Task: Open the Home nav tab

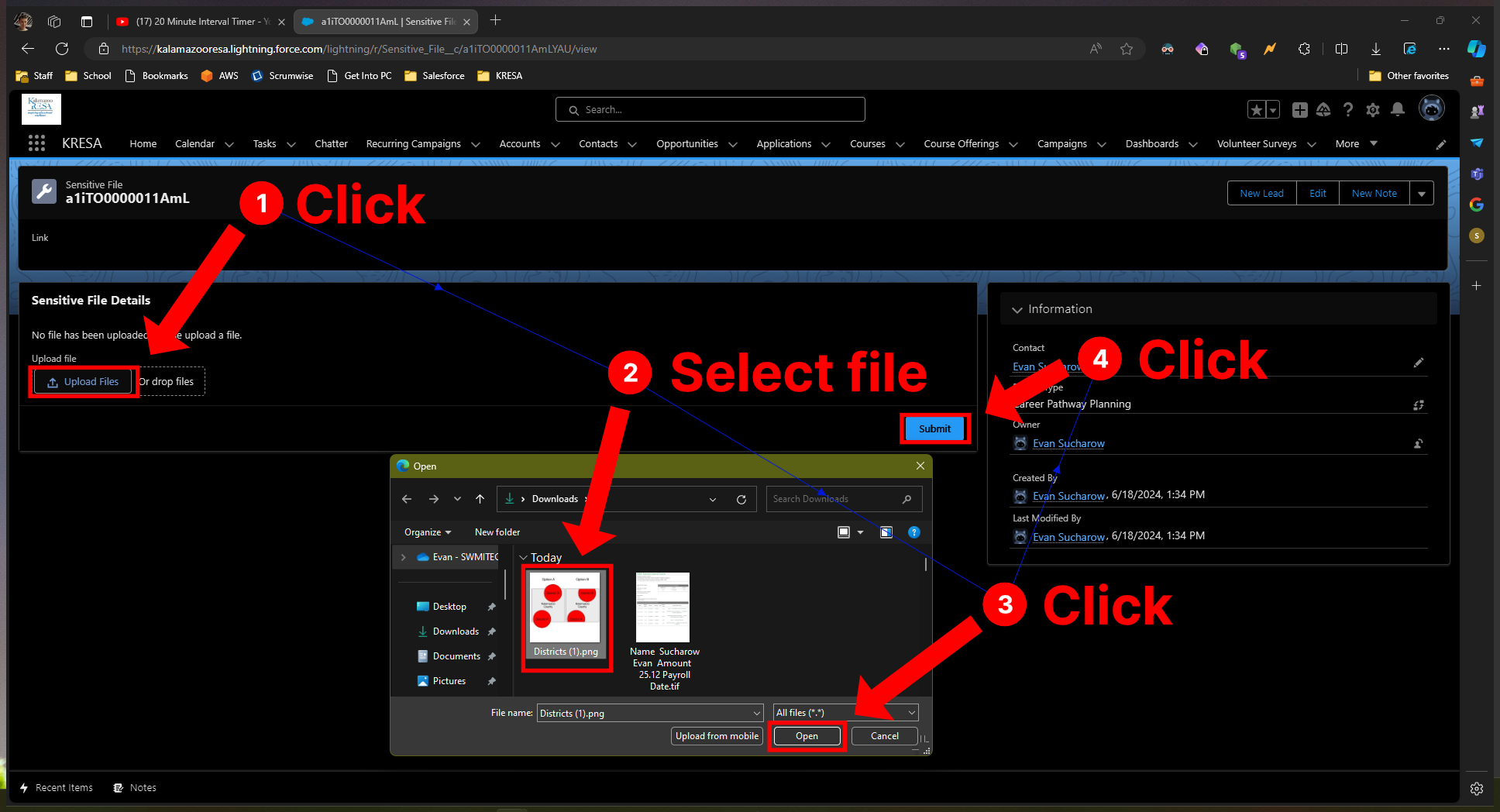Action: click(x=143, y=144)
